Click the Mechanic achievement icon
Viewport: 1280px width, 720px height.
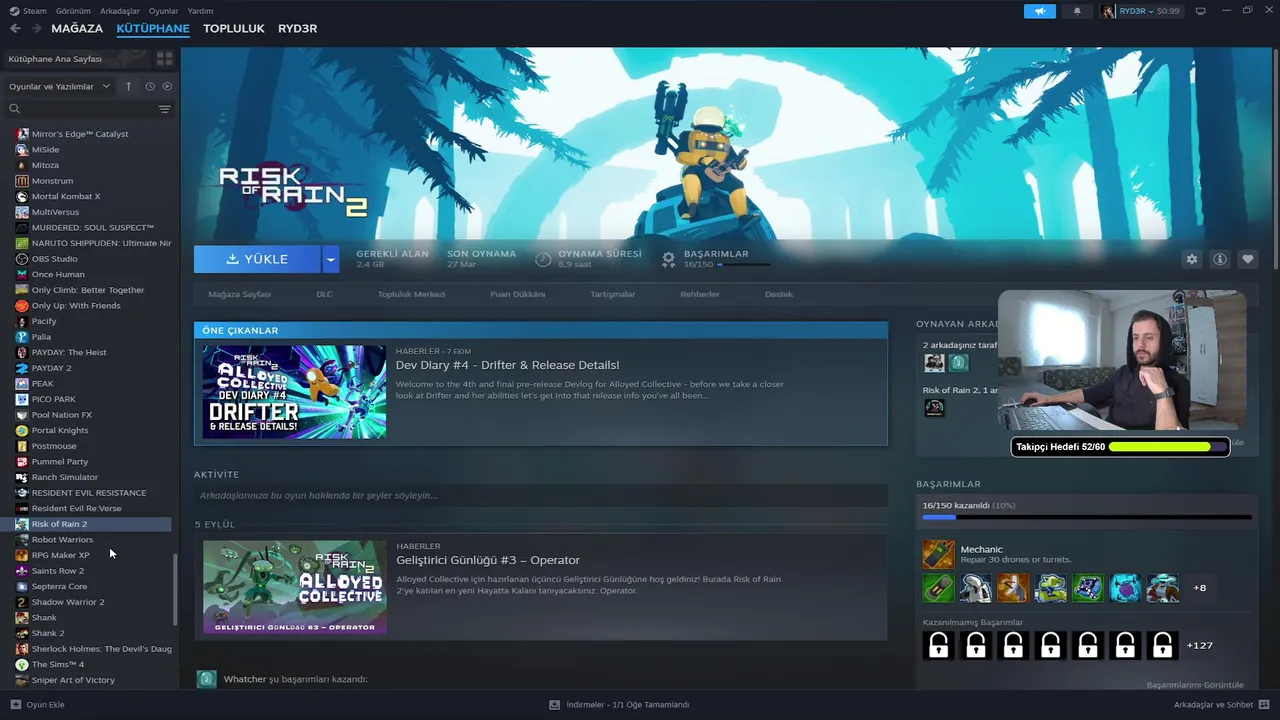[x=938, y=554]
